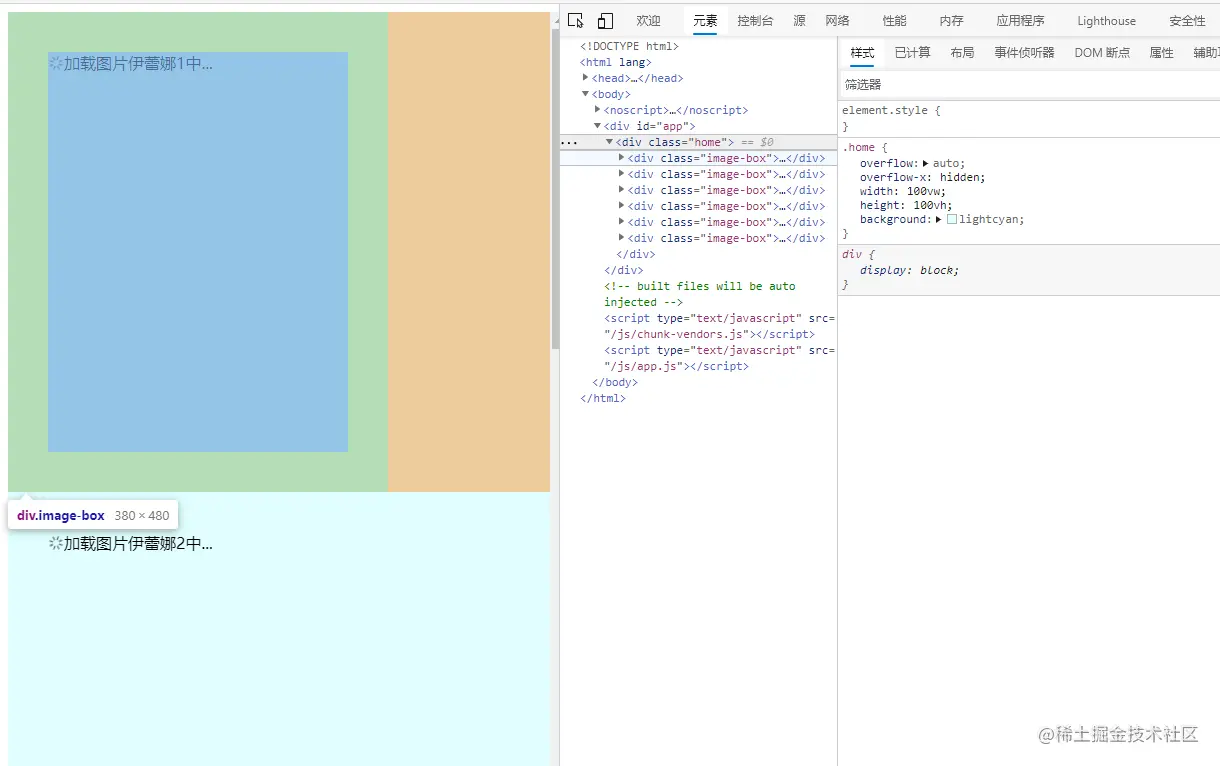Open the /js/app.js script link

tap(644, 366)
